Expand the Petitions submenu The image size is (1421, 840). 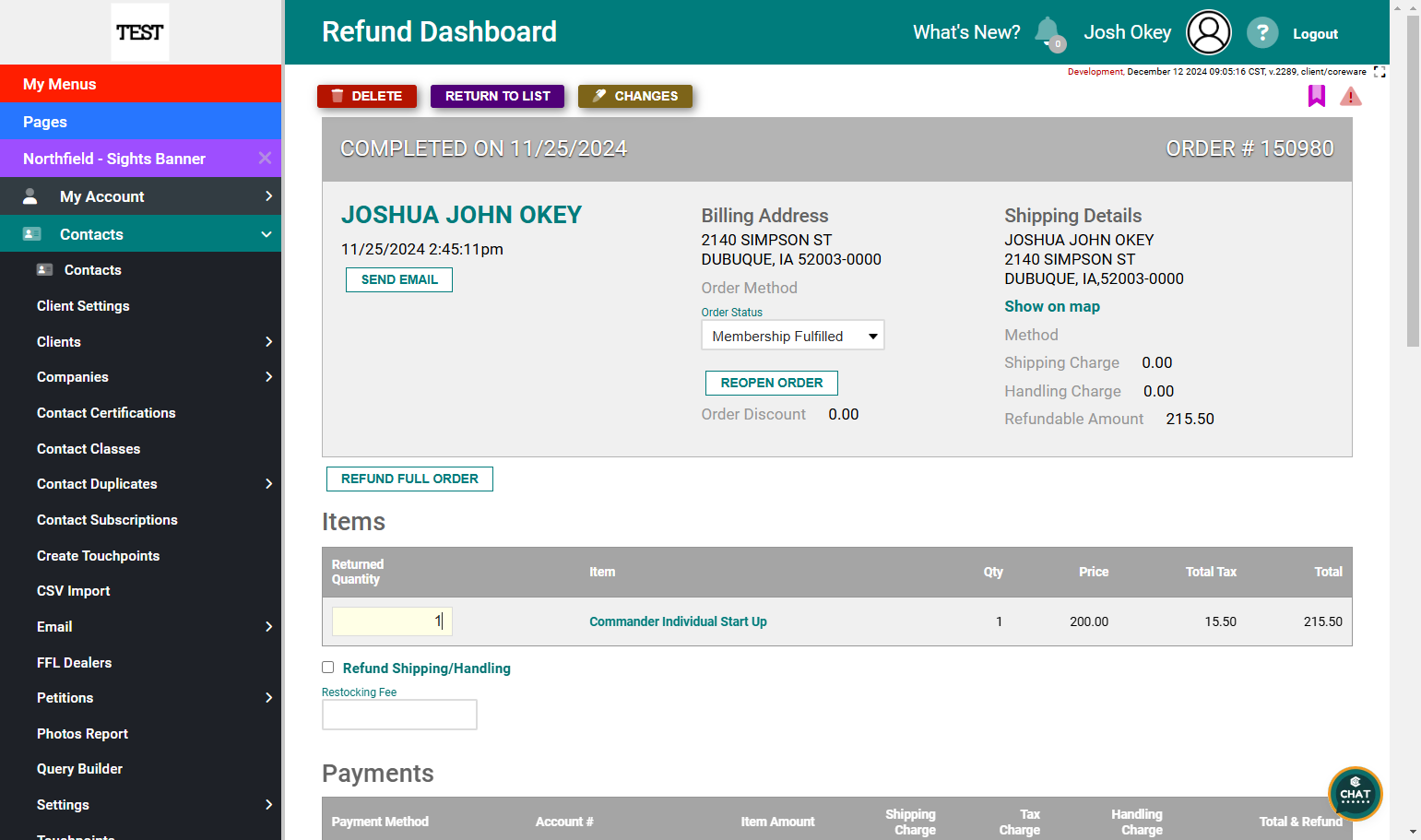point(268,697)
